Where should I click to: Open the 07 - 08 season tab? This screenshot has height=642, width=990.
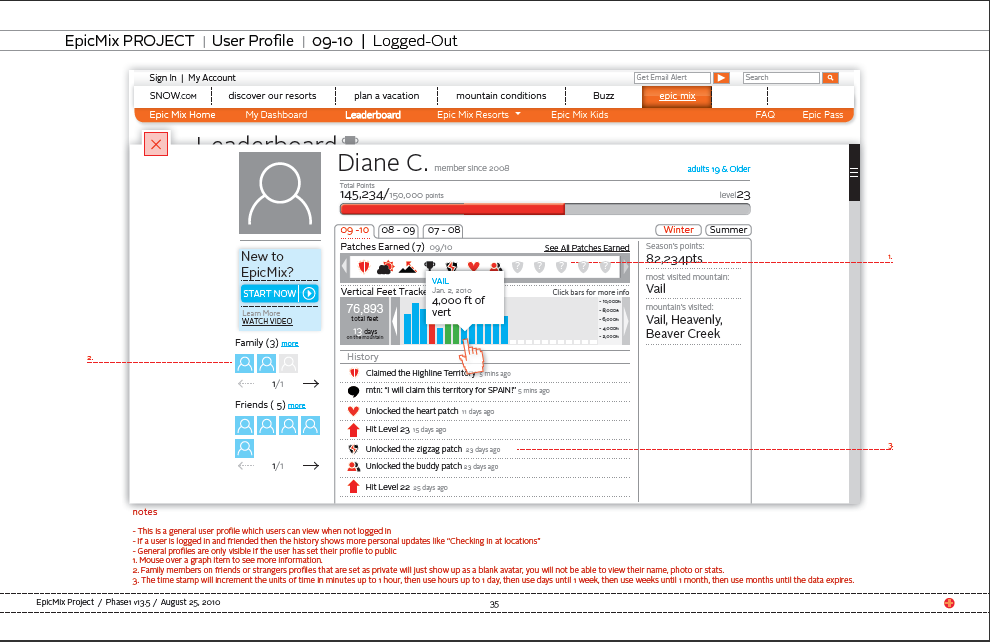click(444, 230)
